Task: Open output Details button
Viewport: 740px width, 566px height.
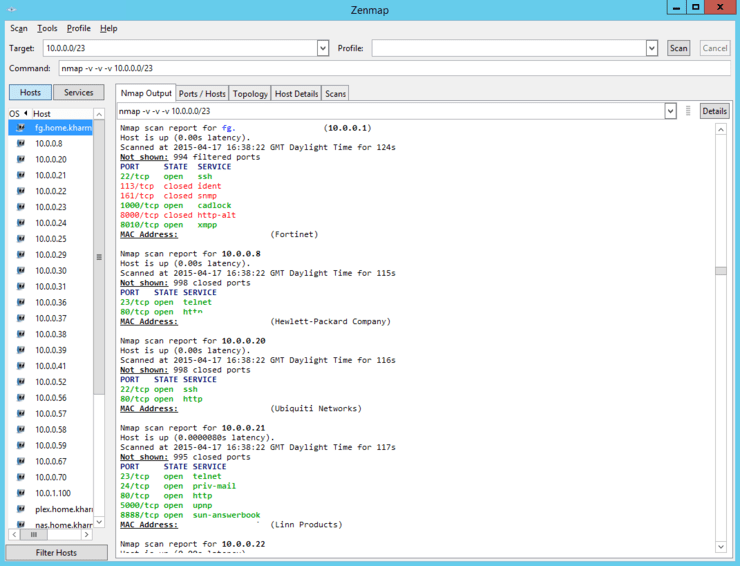Action: point(715,111)
